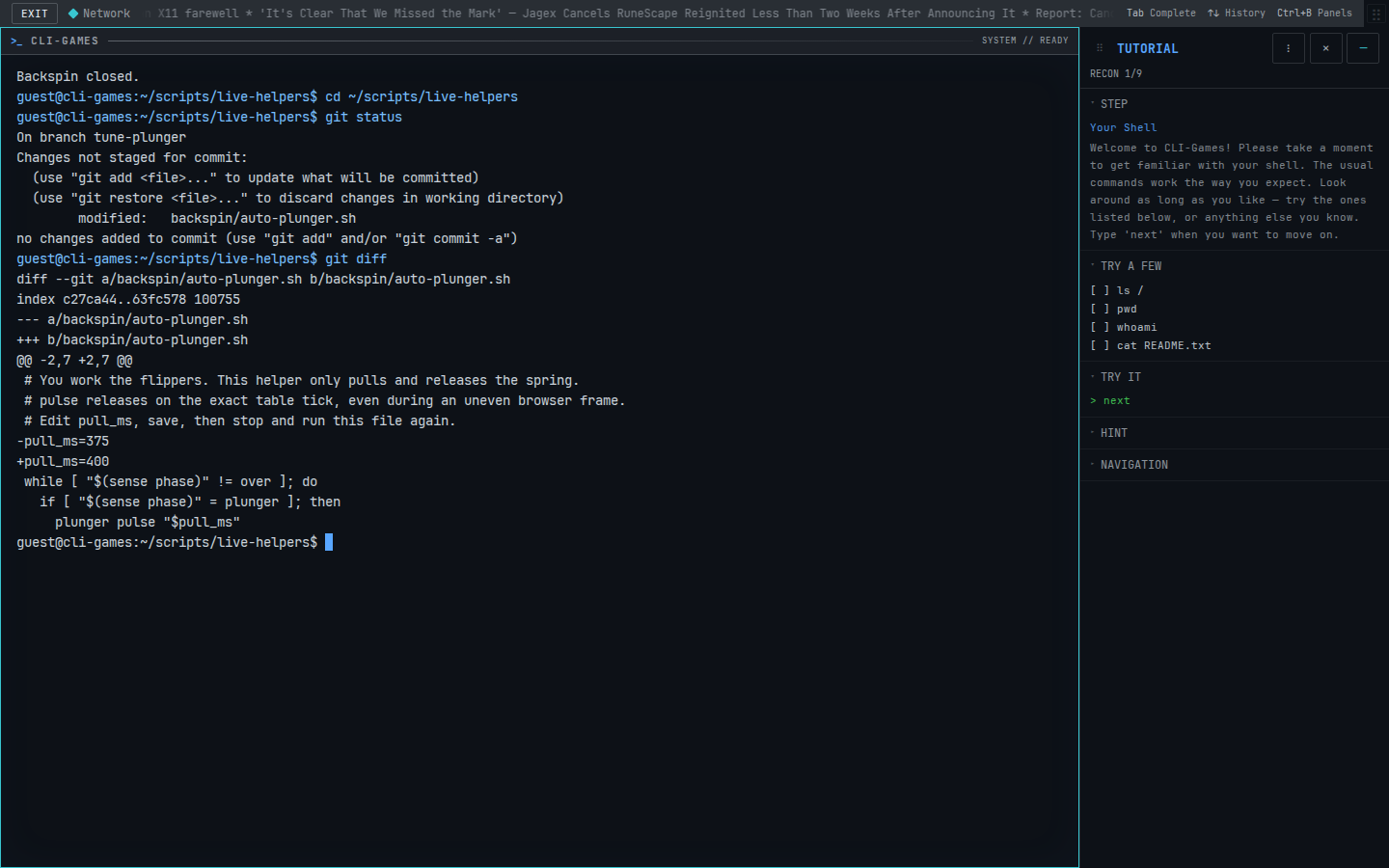The width and height of the screenshot is (1389, 868).
Task: Click the '+pull_ms=400' diff line
Action: point(63,462)
